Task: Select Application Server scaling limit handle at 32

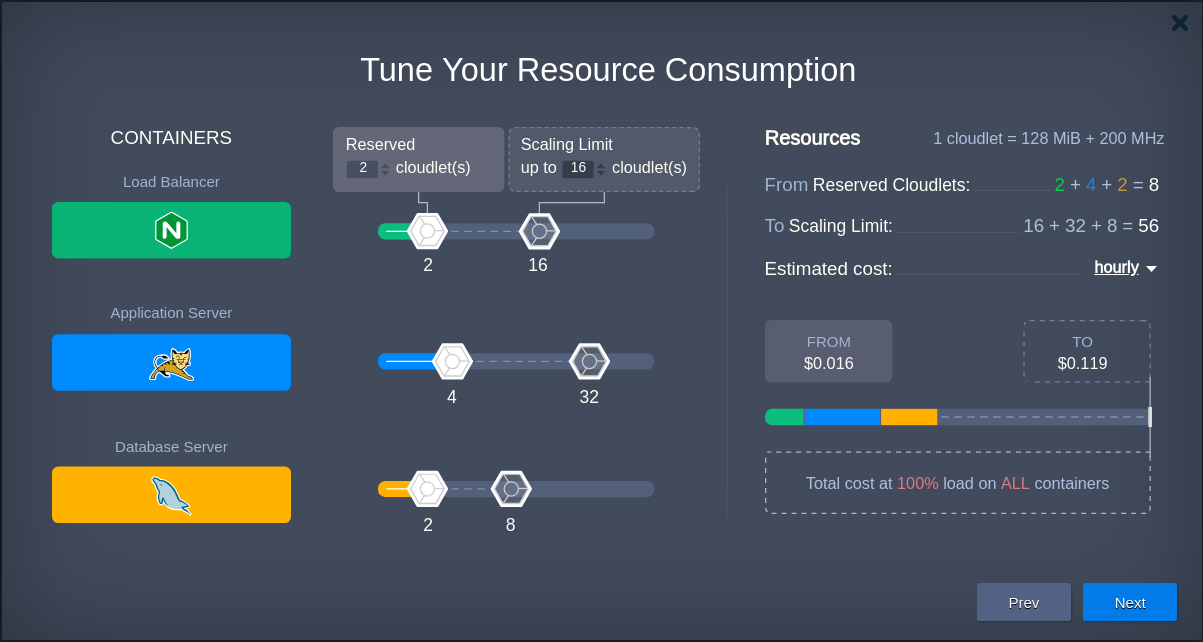Action: click(589, 361)
